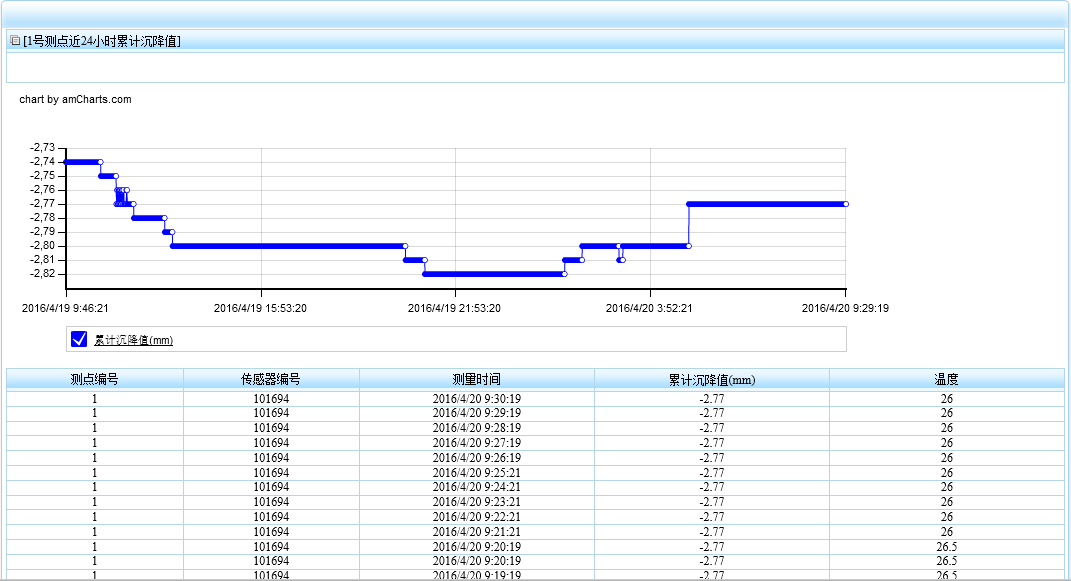The height and width of the screenshot is (581, 1071).
Task: Click the -2,82 y-axis label
Action: coord(43,274)
